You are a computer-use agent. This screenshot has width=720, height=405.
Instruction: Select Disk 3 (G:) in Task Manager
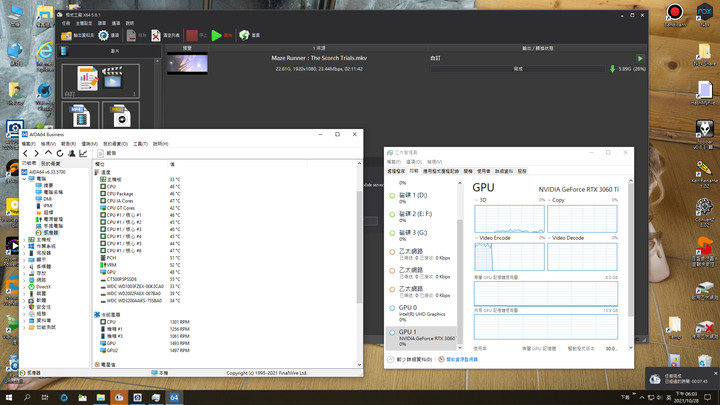point(422,236)
